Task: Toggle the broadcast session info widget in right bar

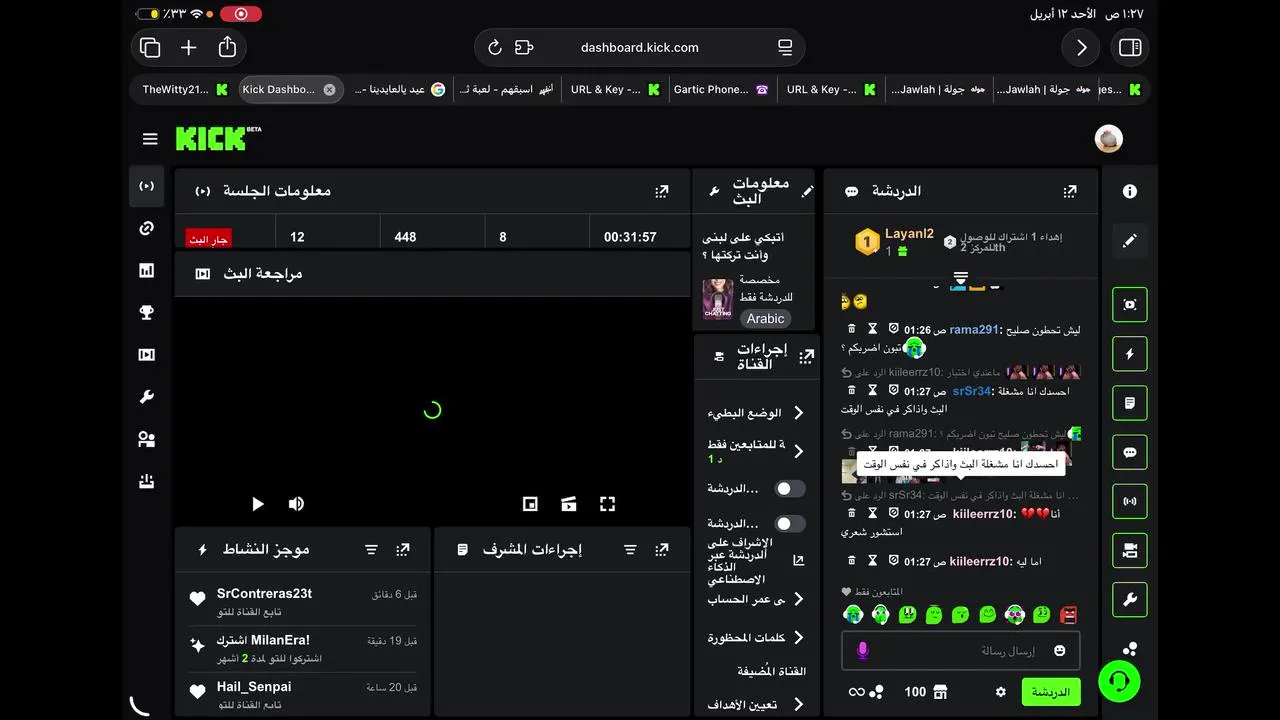Action: click(x=1130, y=501)
